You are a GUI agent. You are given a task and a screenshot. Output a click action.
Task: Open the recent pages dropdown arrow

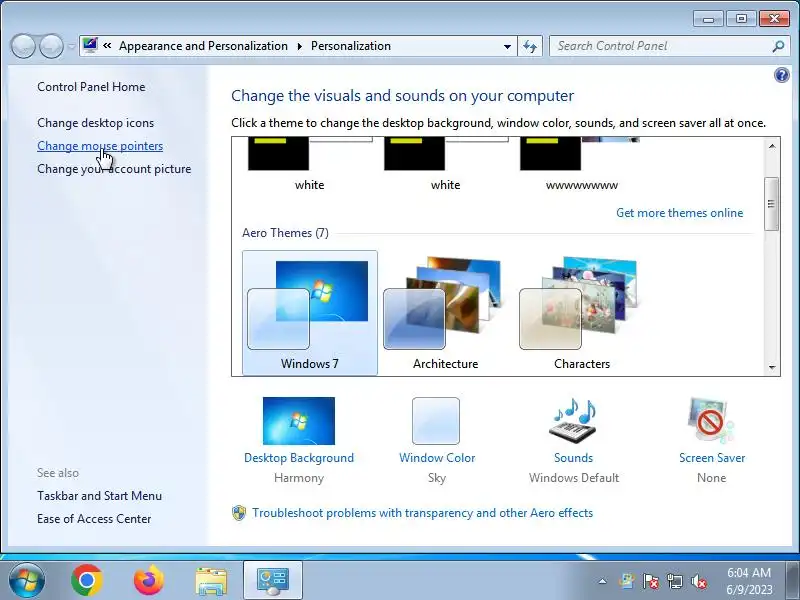click(x=71, y=46)
